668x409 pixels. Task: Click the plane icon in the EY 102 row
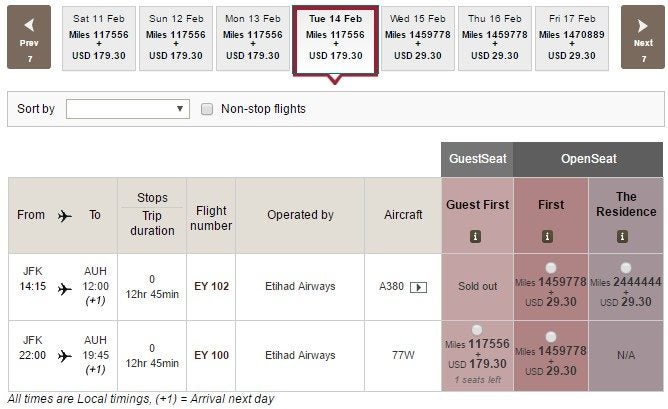(x=65, y=289)
